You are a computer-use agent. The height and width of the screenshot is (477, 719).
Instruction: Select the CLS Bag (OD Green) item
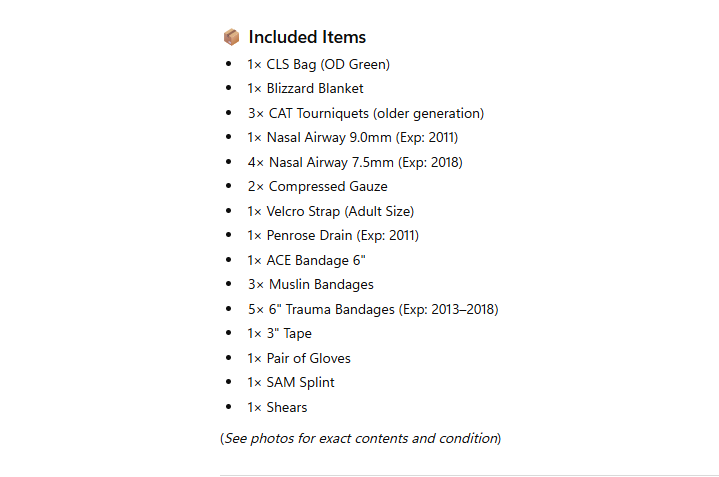coord(318,64)
